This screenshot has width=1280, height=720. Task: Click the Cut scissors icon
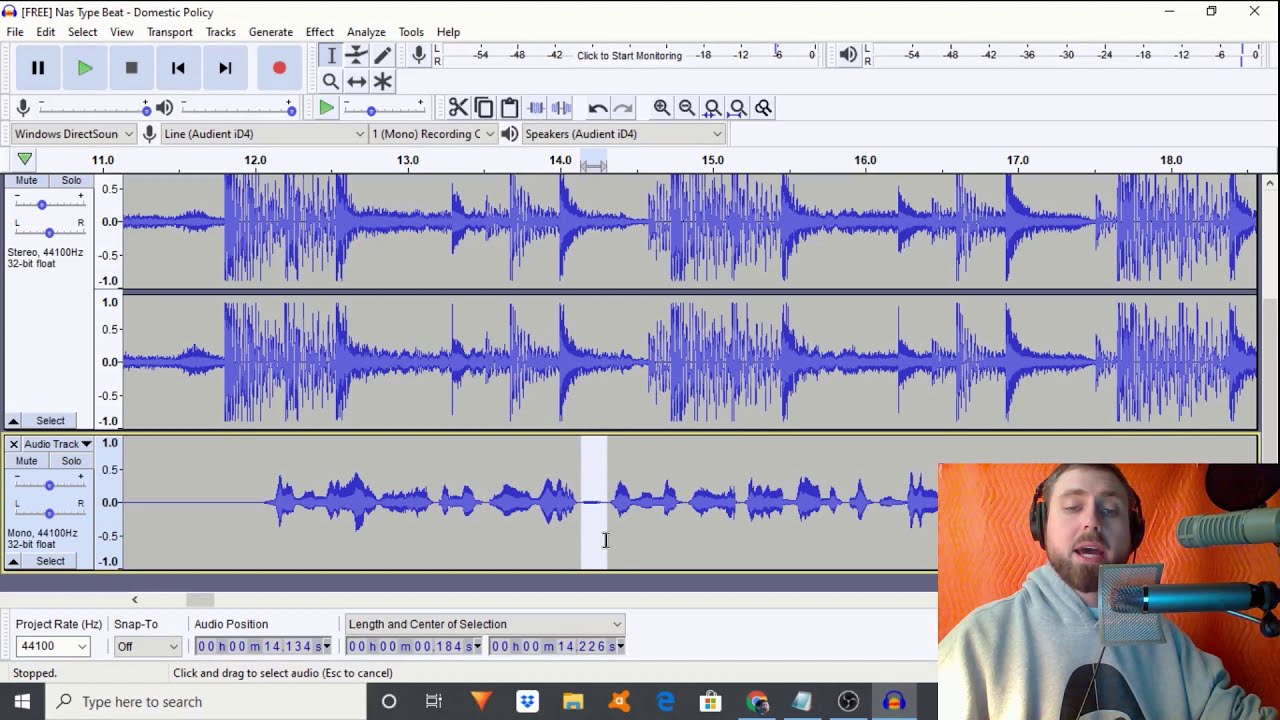[458, 108]
